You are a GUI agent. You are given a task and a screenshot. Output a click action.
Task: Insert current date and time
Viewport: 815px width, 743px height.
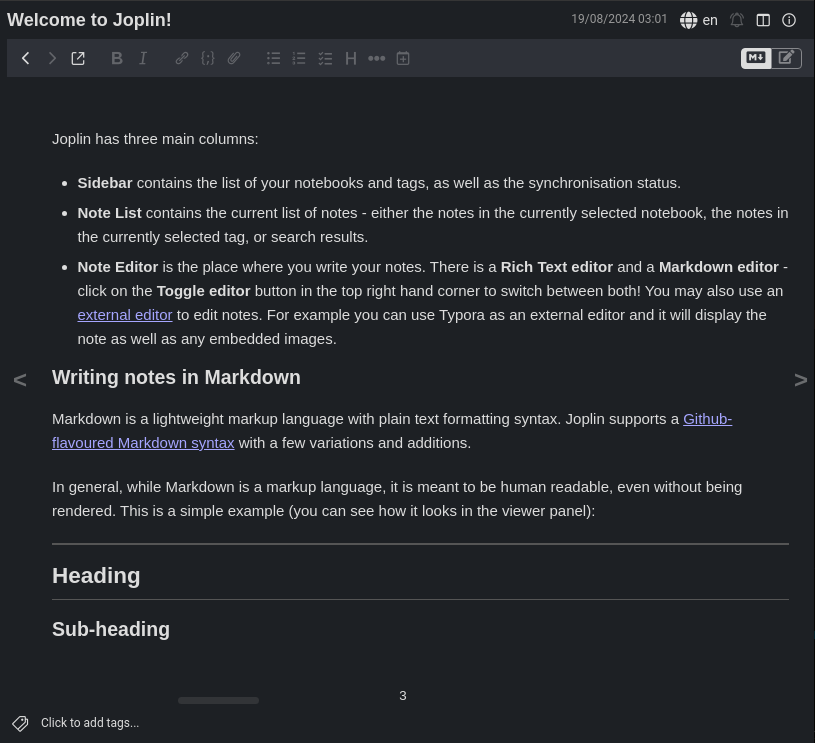coord(403,58)
